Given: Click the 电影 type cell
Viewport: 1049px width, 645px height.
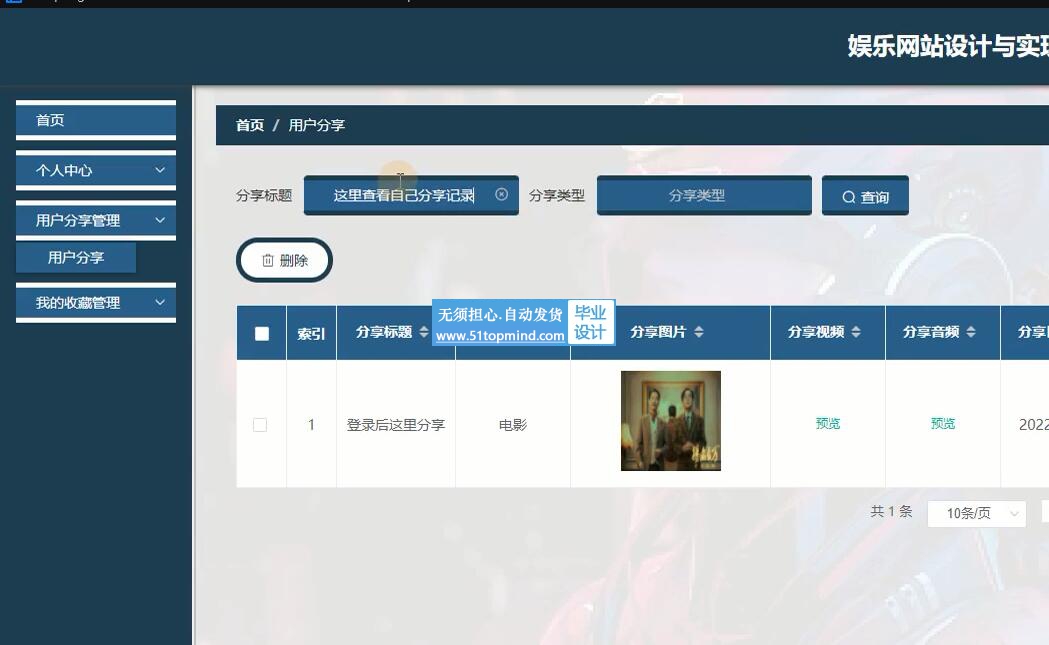Looking at the screenshot, I should [512, 425].
